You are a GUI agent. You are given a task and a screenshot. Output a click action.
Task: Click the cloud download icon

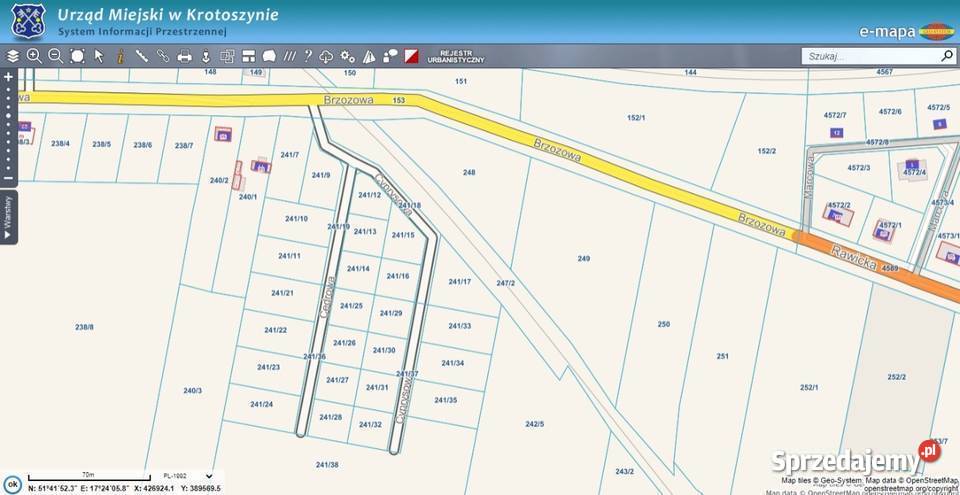click(326, 56)
